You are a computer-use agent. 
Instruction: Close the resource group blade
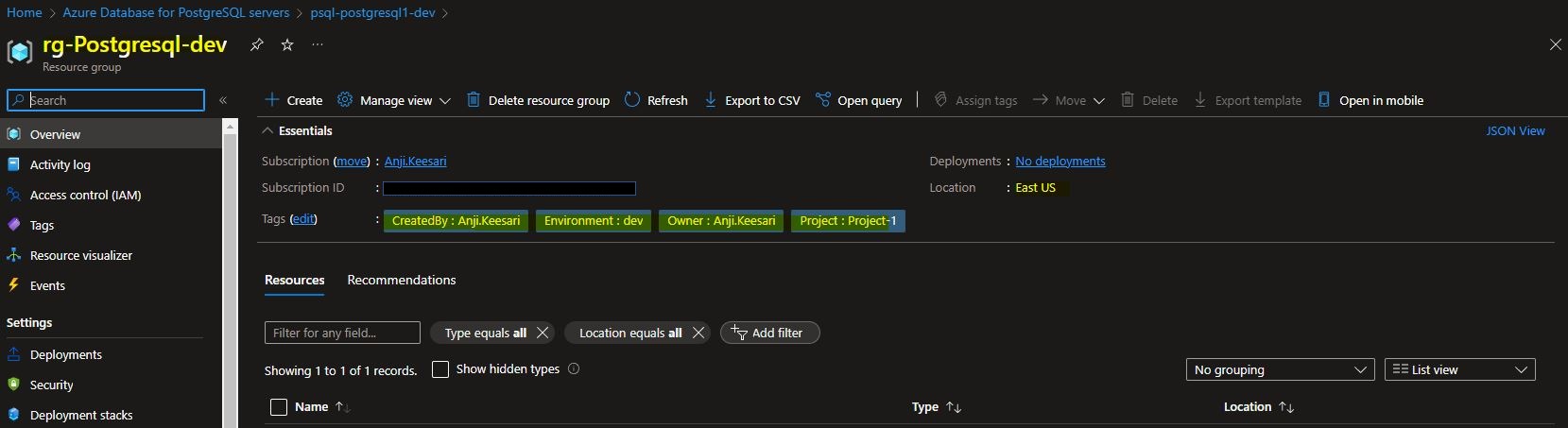[x=1555, y=44]
